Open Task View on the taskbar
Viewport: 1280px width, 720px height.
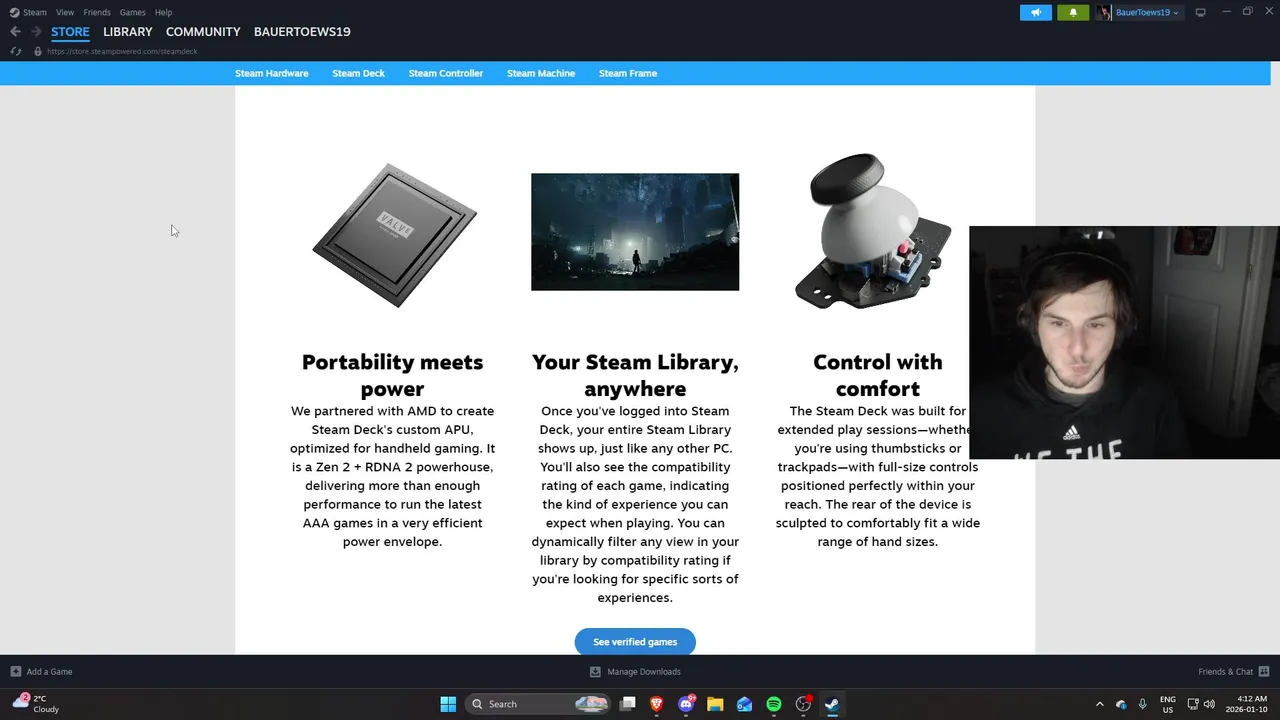628,704
